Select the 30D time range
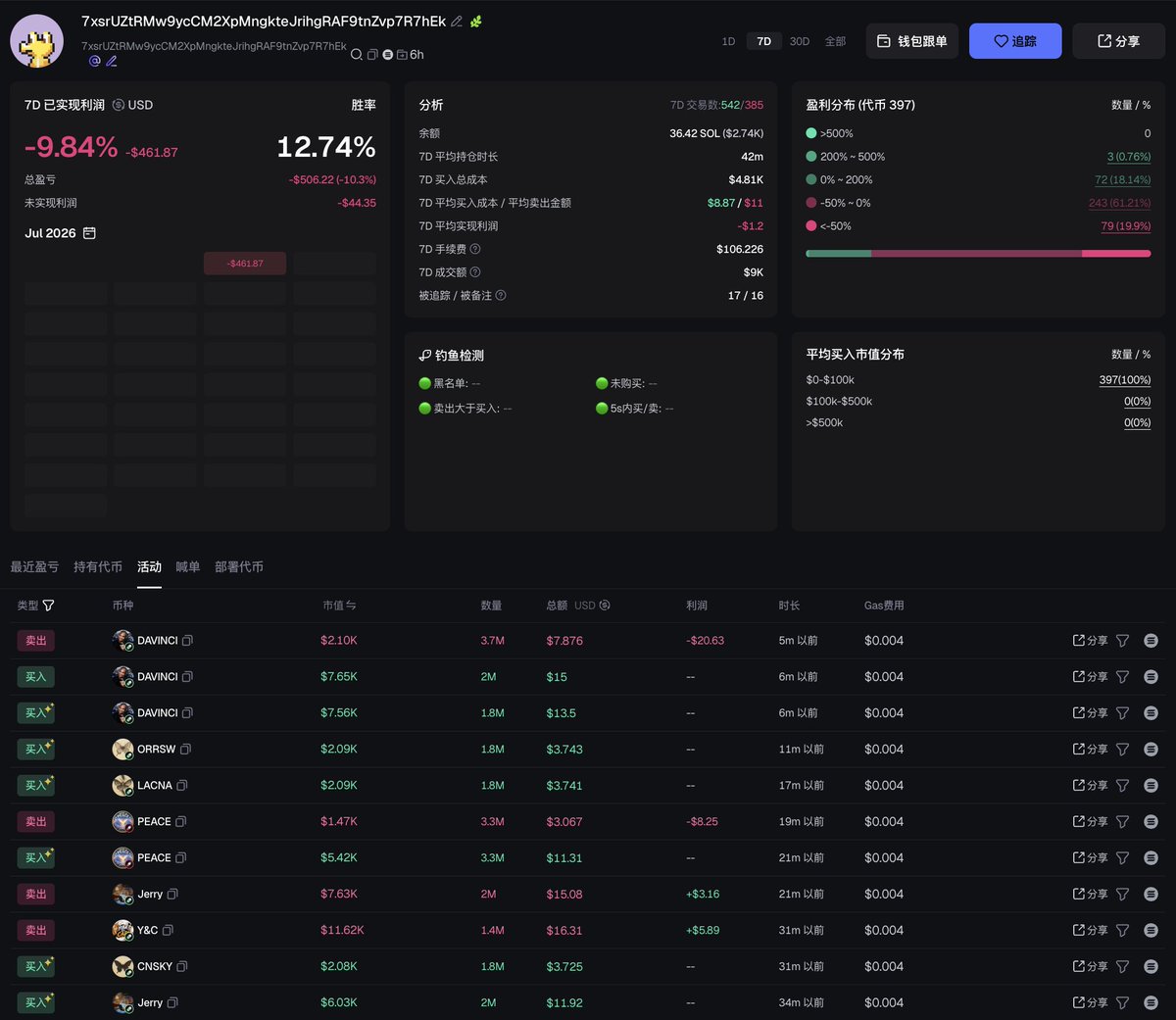 (800, 41)
